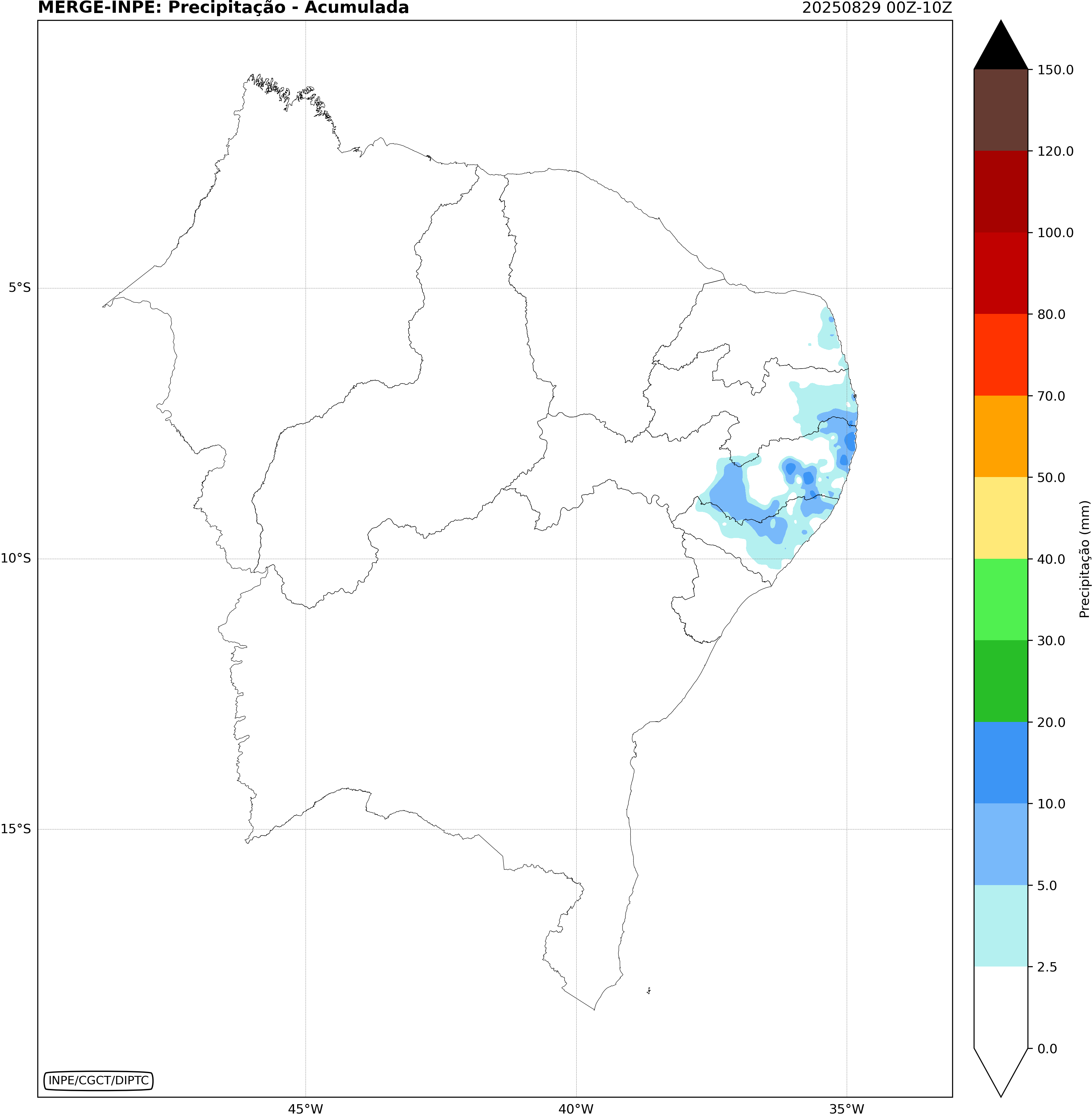
Task: Click the brown 120–150 mm colorbar segment
Action: tap(1000, 110)
